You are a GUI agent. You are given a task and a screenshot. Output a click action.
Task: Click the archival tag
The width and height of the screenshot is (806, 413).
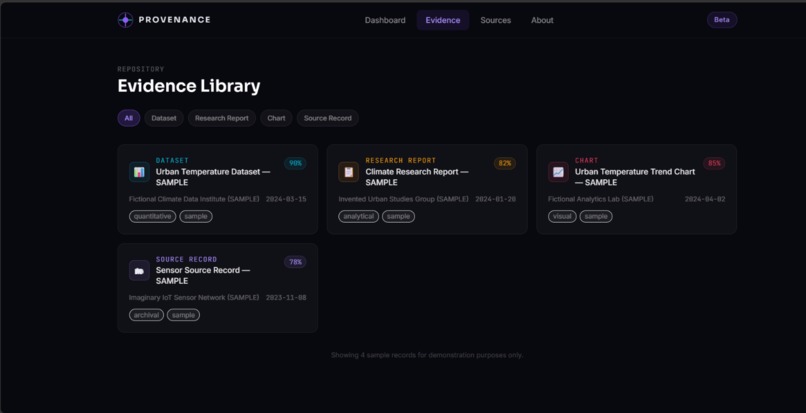[146, 315]
